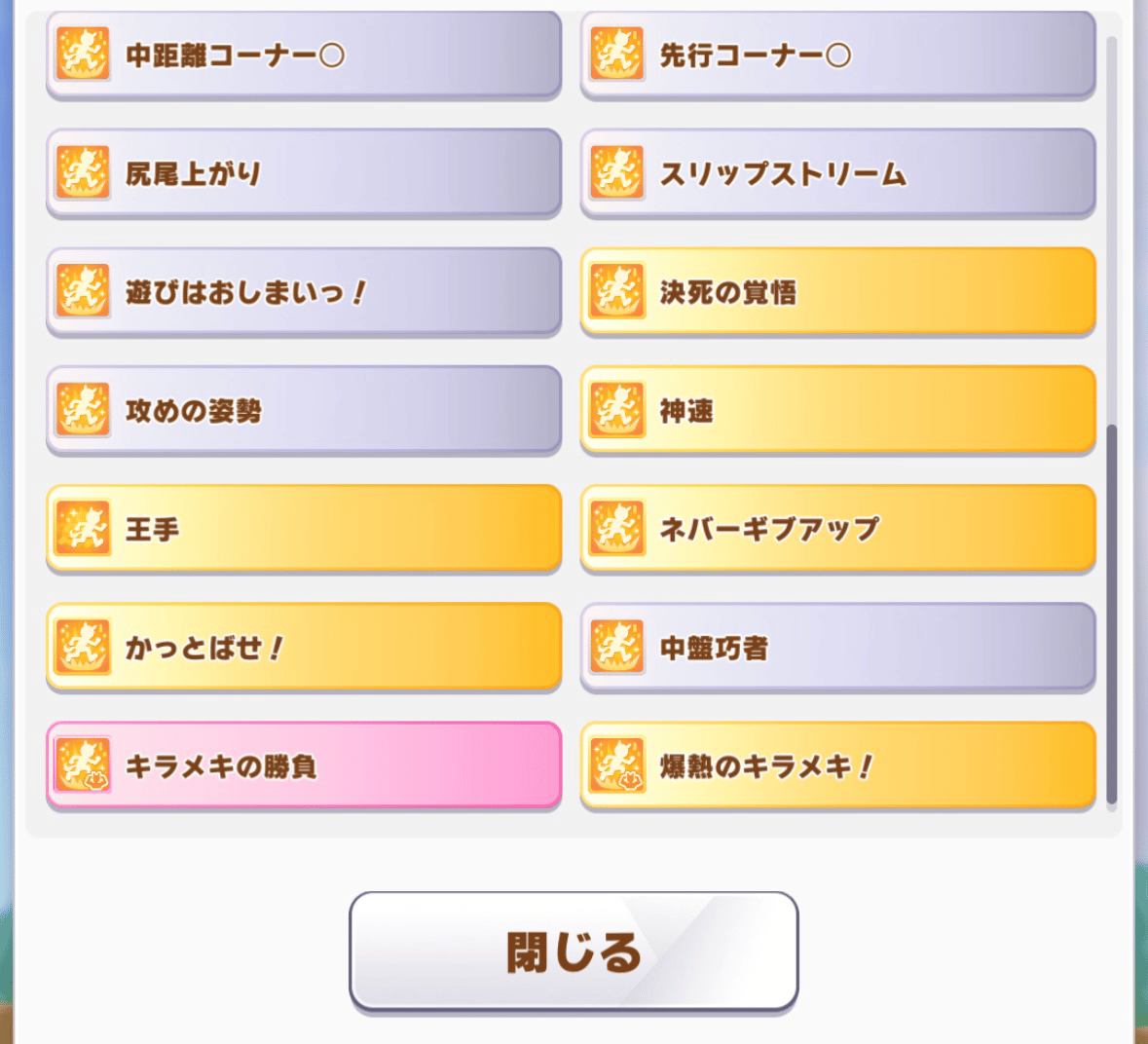Tap the skill icon beside 先行コーナー○

point(617,54)
